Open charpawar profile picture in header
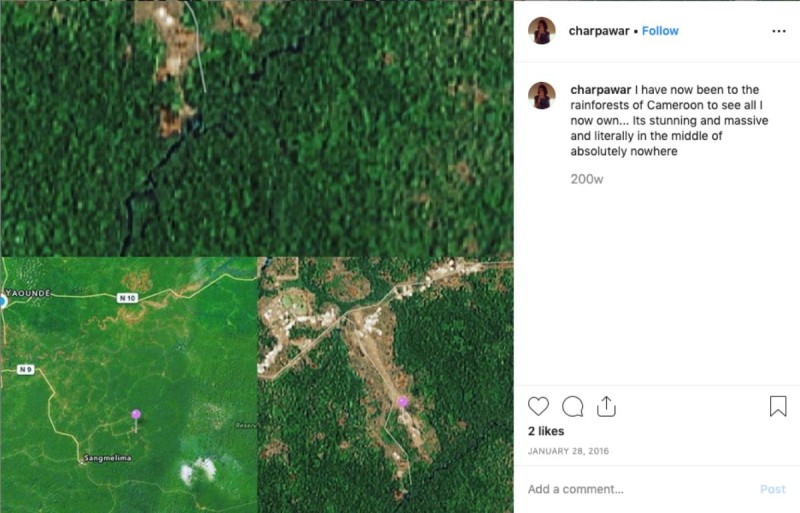800x513 pixels. tap(541, 31)
